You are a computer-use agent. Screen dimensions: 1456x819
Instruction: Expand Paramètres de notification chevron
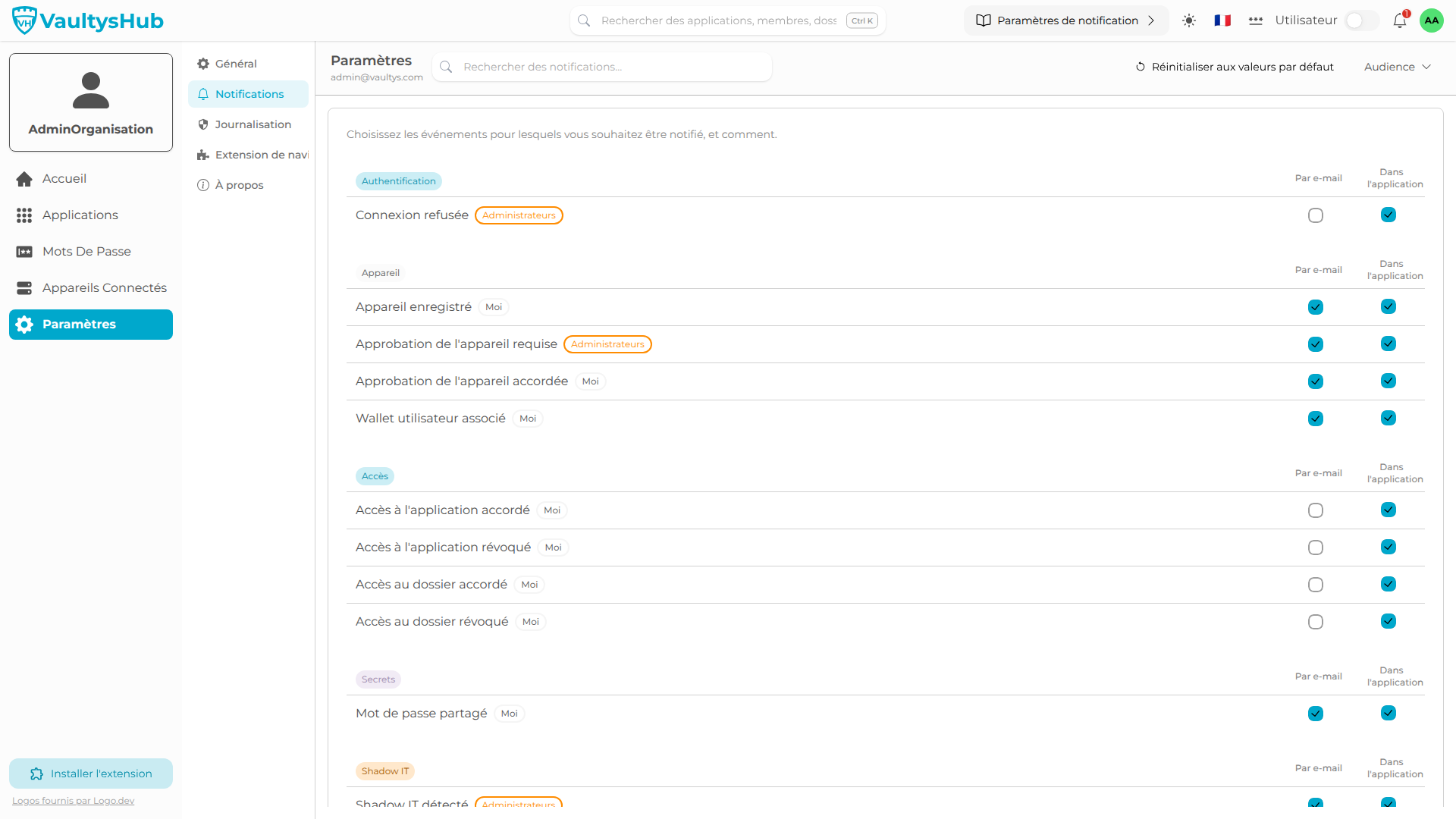(1151, 20)
